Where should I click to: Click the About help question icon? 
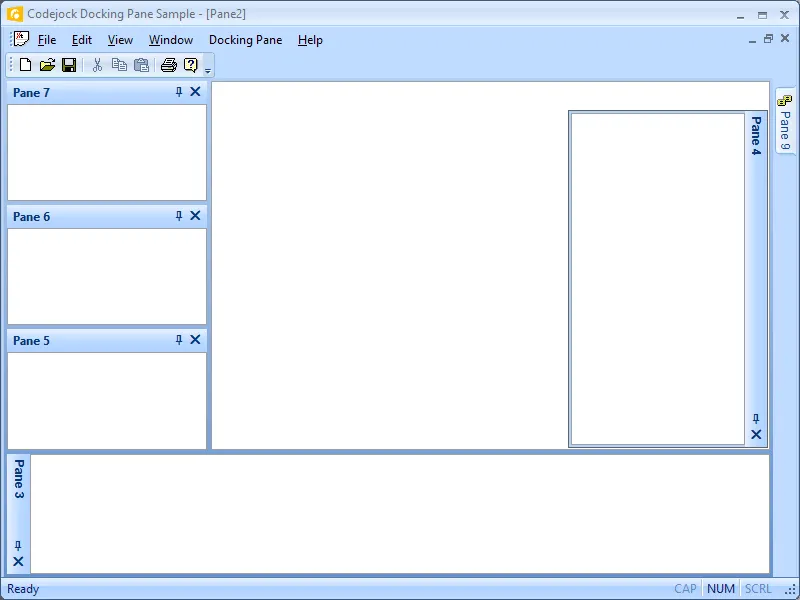[190, 65]
